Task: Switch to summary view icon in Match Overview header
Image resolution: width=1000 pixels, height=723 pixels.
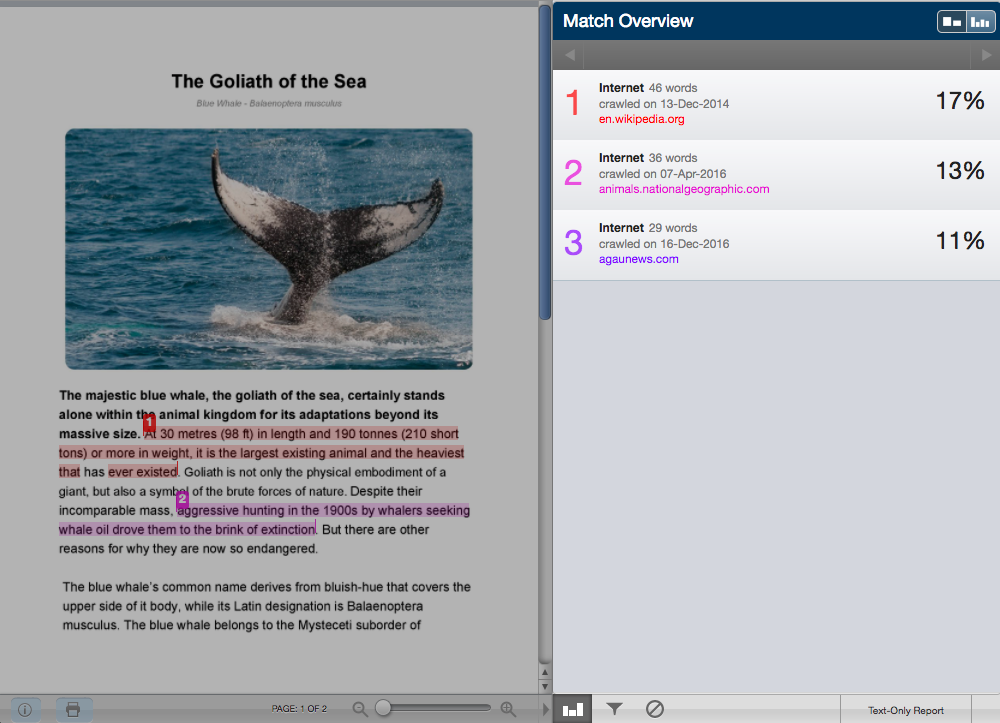Action: point(952,22)
